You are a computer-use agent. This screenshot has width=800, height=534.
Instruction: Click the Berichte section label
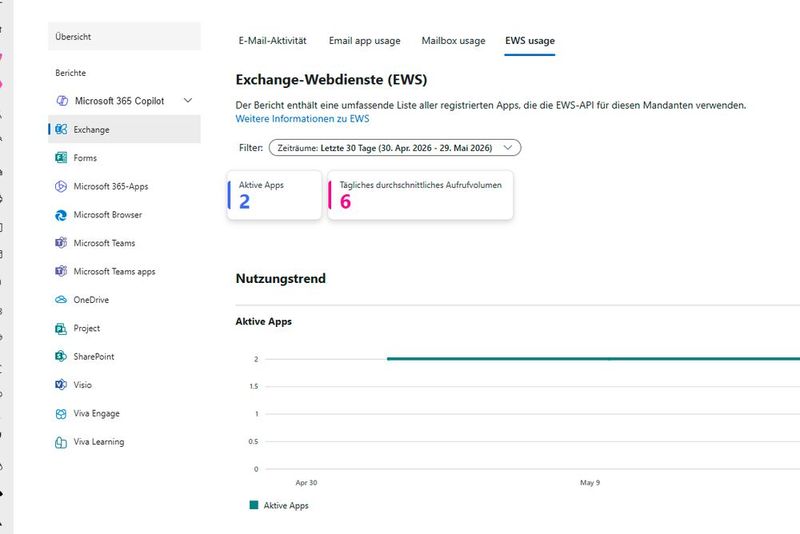click(70, 73)
